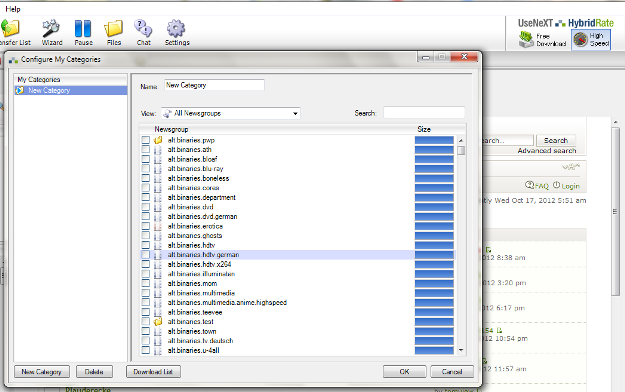Viewport: 625px width, 392px height.
Task: Click the size bar of alt.binaries.u-4all
Action: 434,351
